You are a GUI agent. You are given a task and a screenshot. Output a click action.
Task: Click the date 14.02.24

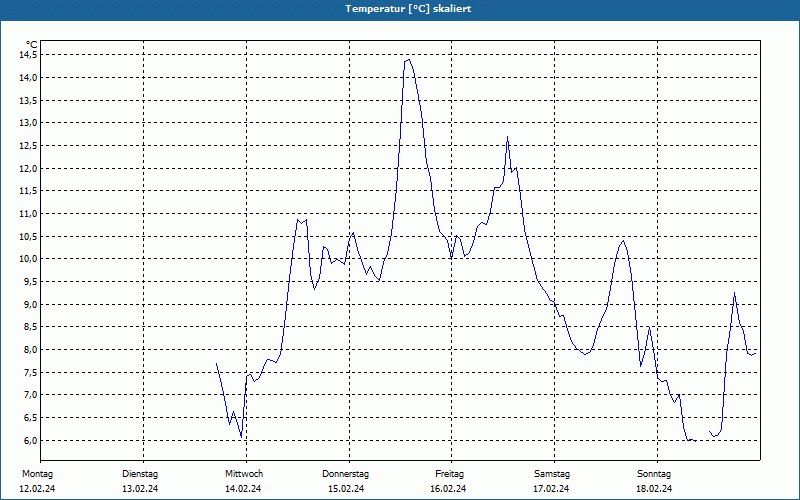243,489
